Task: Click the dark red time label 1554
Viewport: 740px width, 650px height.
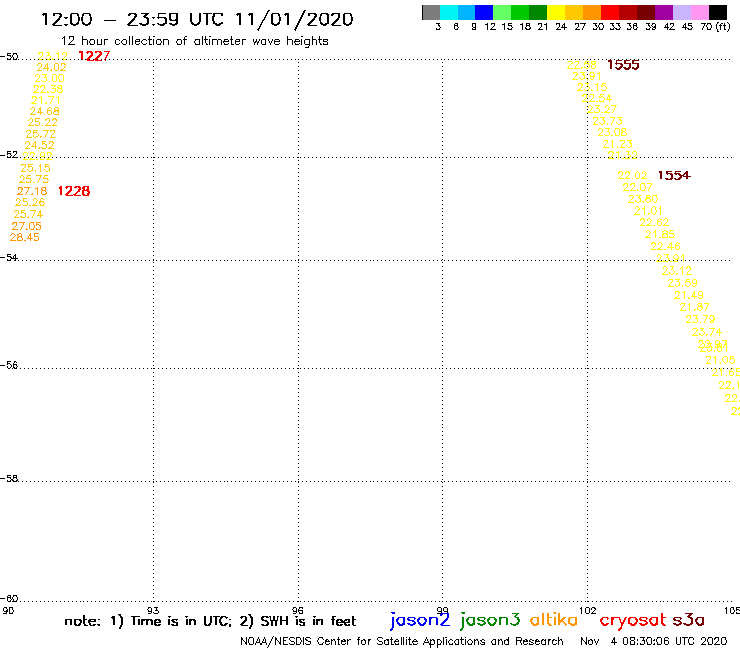Action: point(674,176)
